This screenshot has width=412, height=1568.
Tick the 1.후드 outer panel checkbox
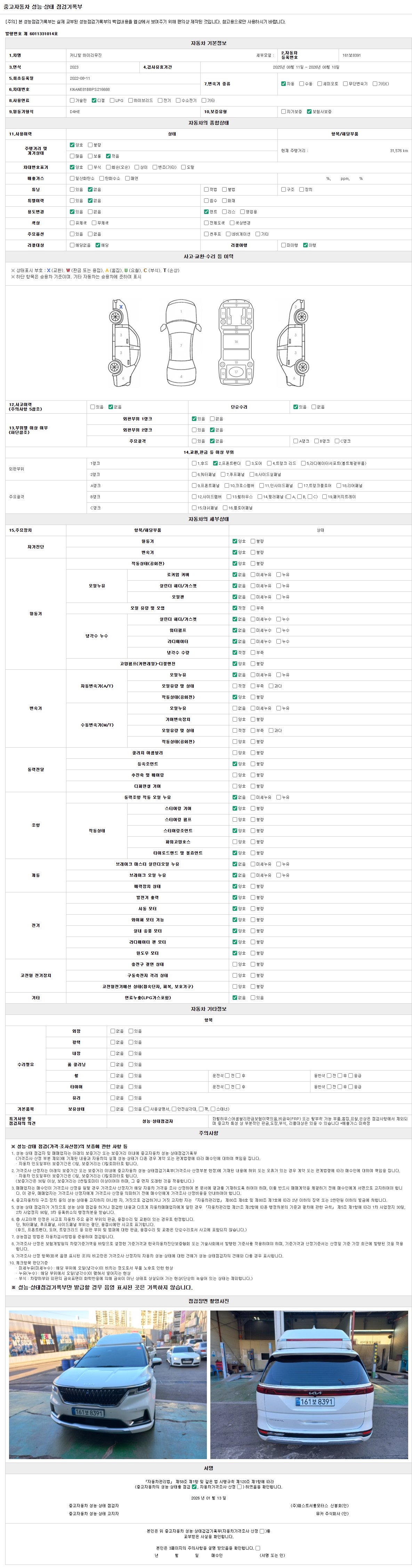pos(194,463)
